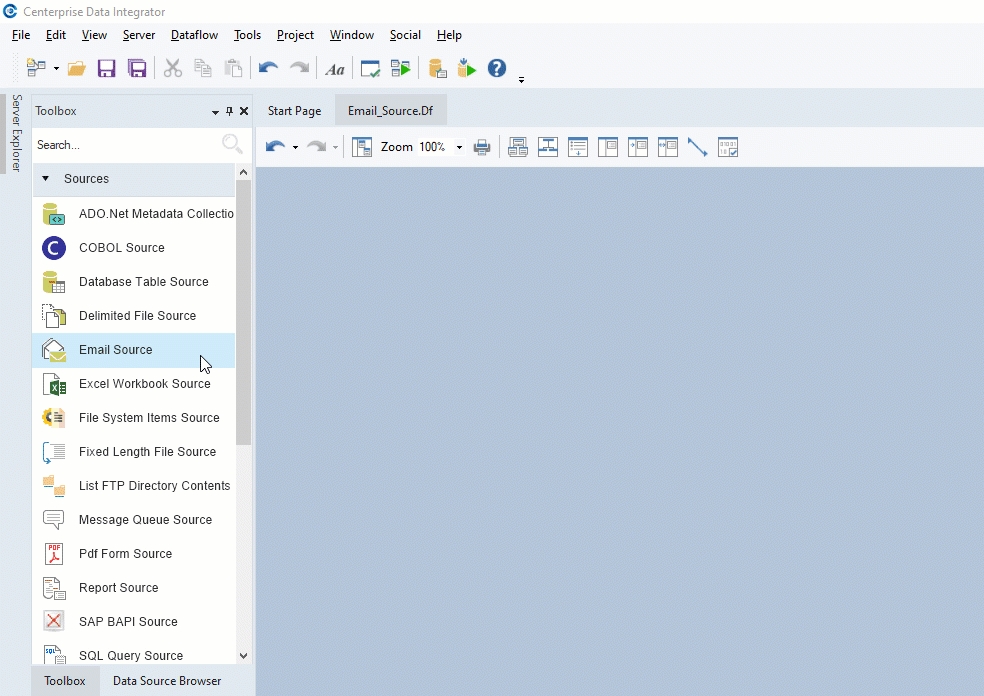
Task: Click the Print icon in dataflow toolbar
Action: [x=482, y=147]
